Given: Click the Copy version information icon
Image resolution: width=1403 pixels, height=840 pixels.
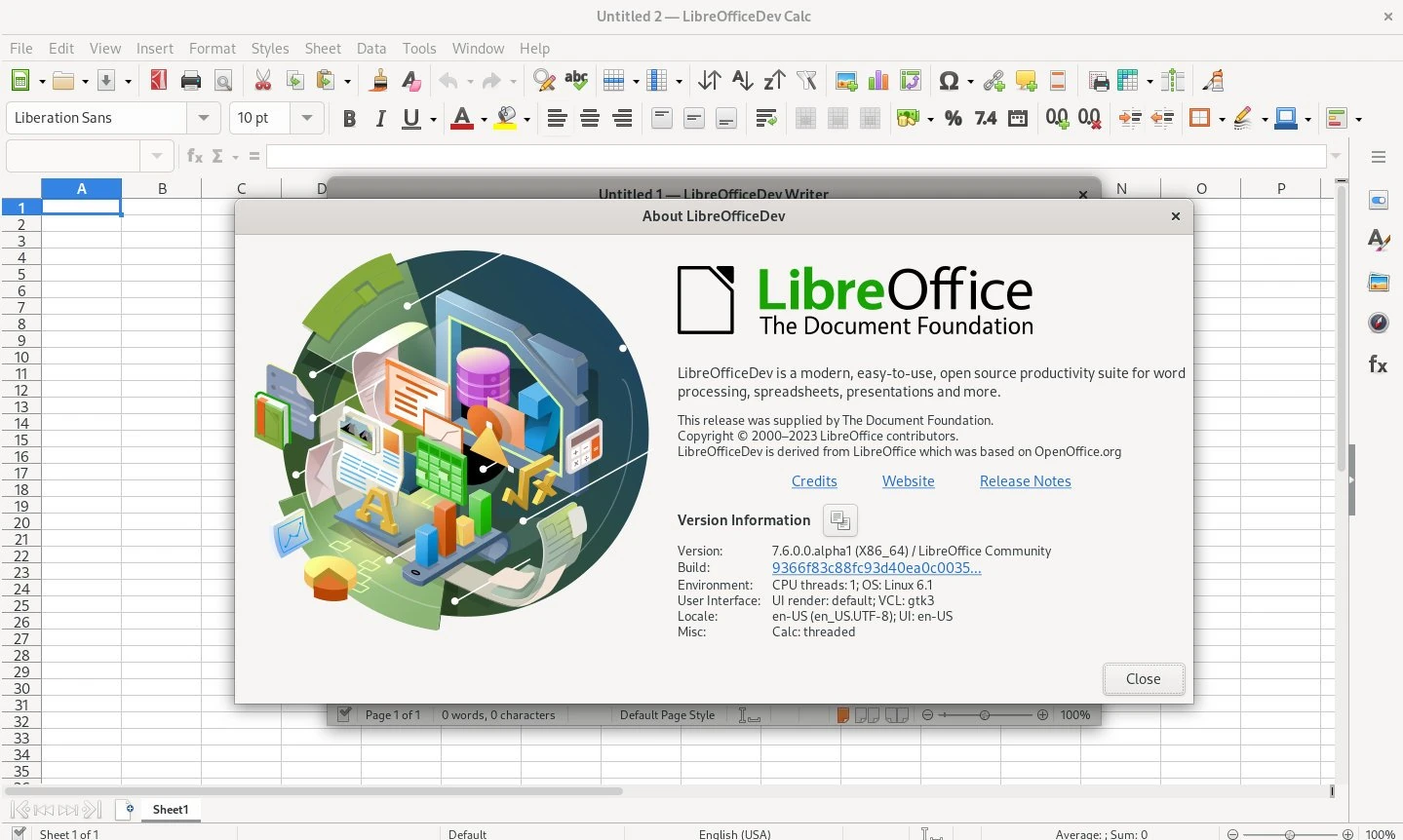Looking at the screenshot, I should pos(839,520).
